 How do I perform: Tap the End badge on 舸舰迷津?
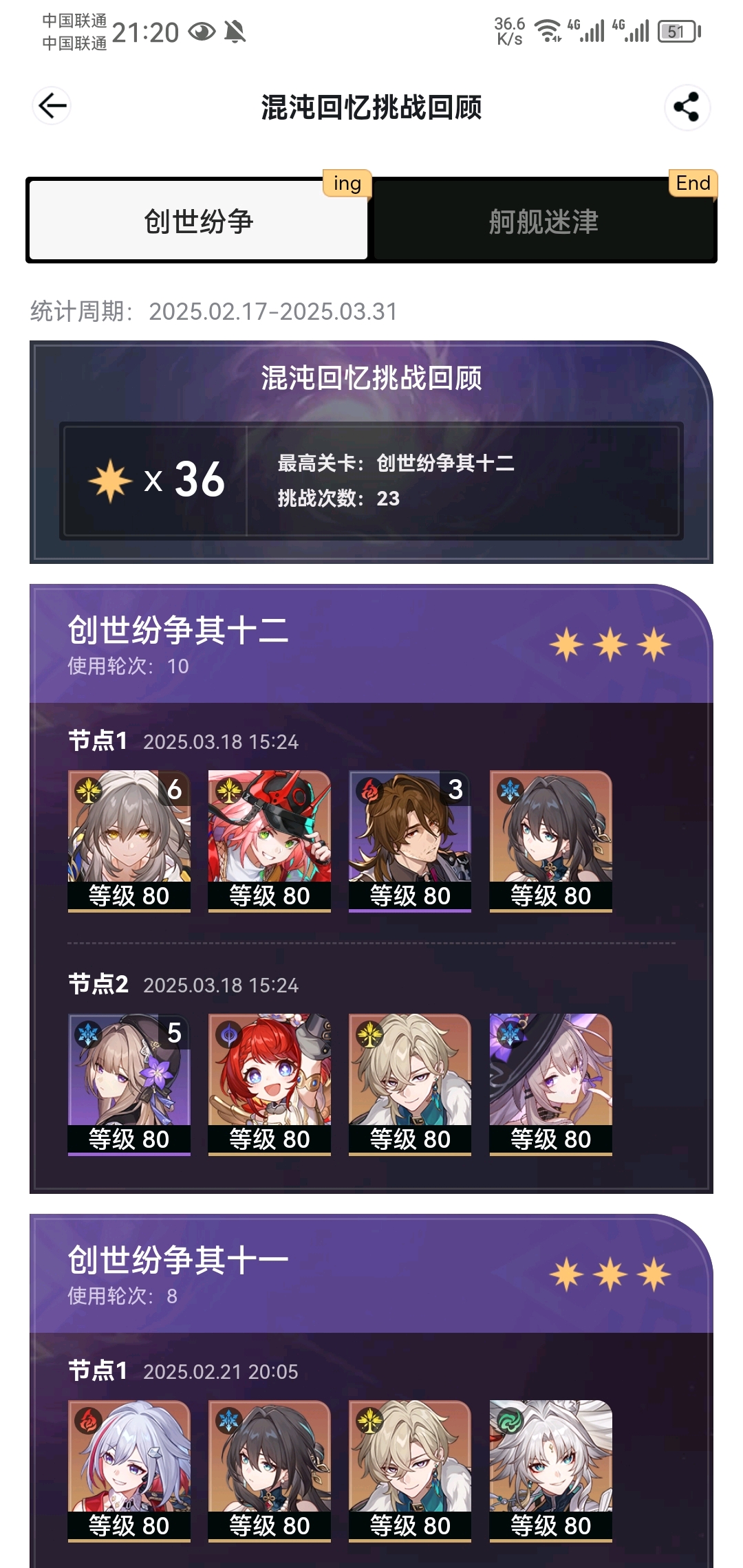coord(693,183)
